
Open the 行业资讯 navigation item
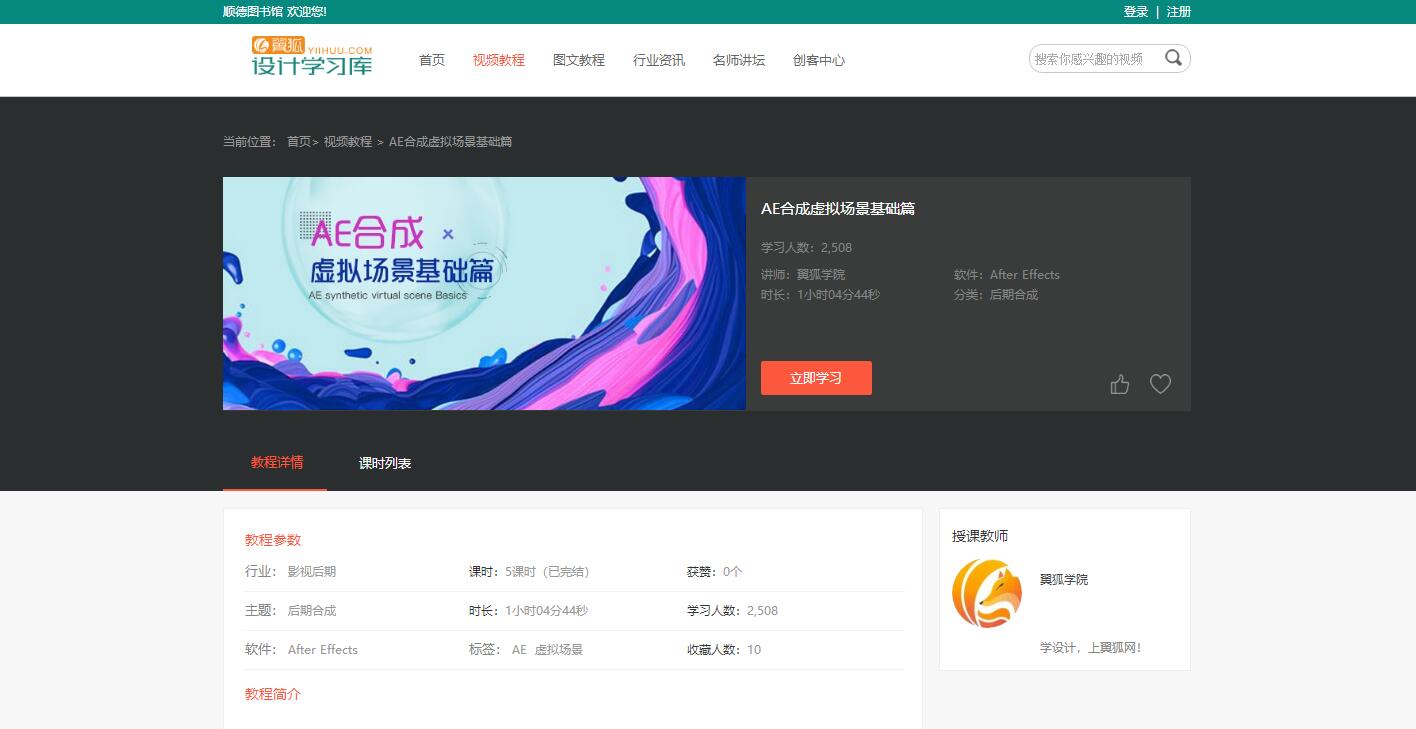[x=659, y=60]
